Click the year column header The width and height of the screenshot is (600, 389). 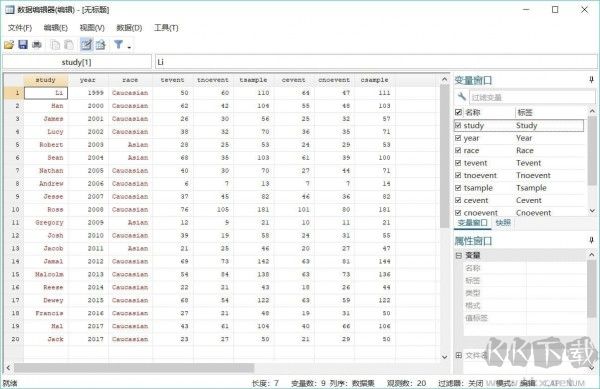pyautogui.click(x=88, y=80)
